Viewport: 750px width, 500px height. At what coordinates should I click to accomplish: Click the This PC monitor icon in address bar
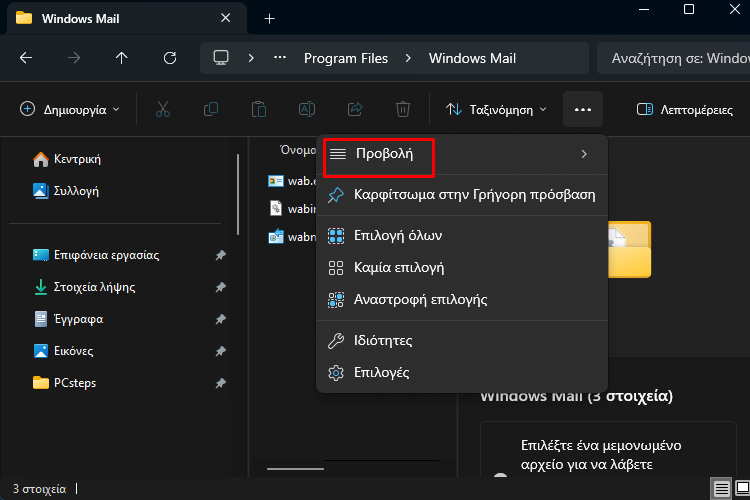[x=221, y=58]
